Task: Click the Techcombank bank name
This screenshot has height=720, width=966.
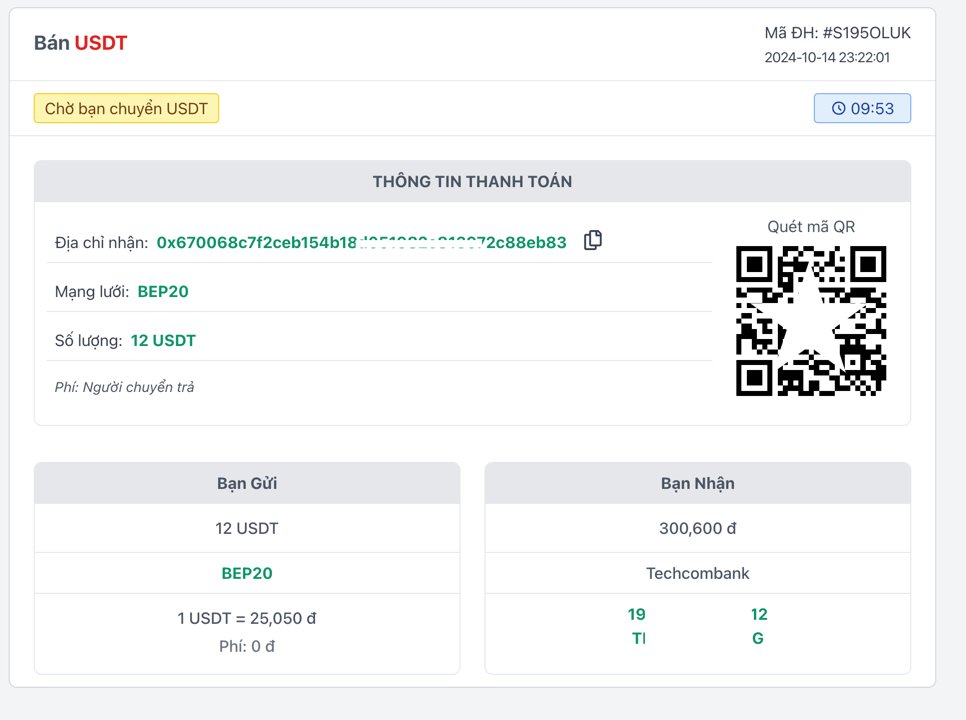Action: (697, 573)
